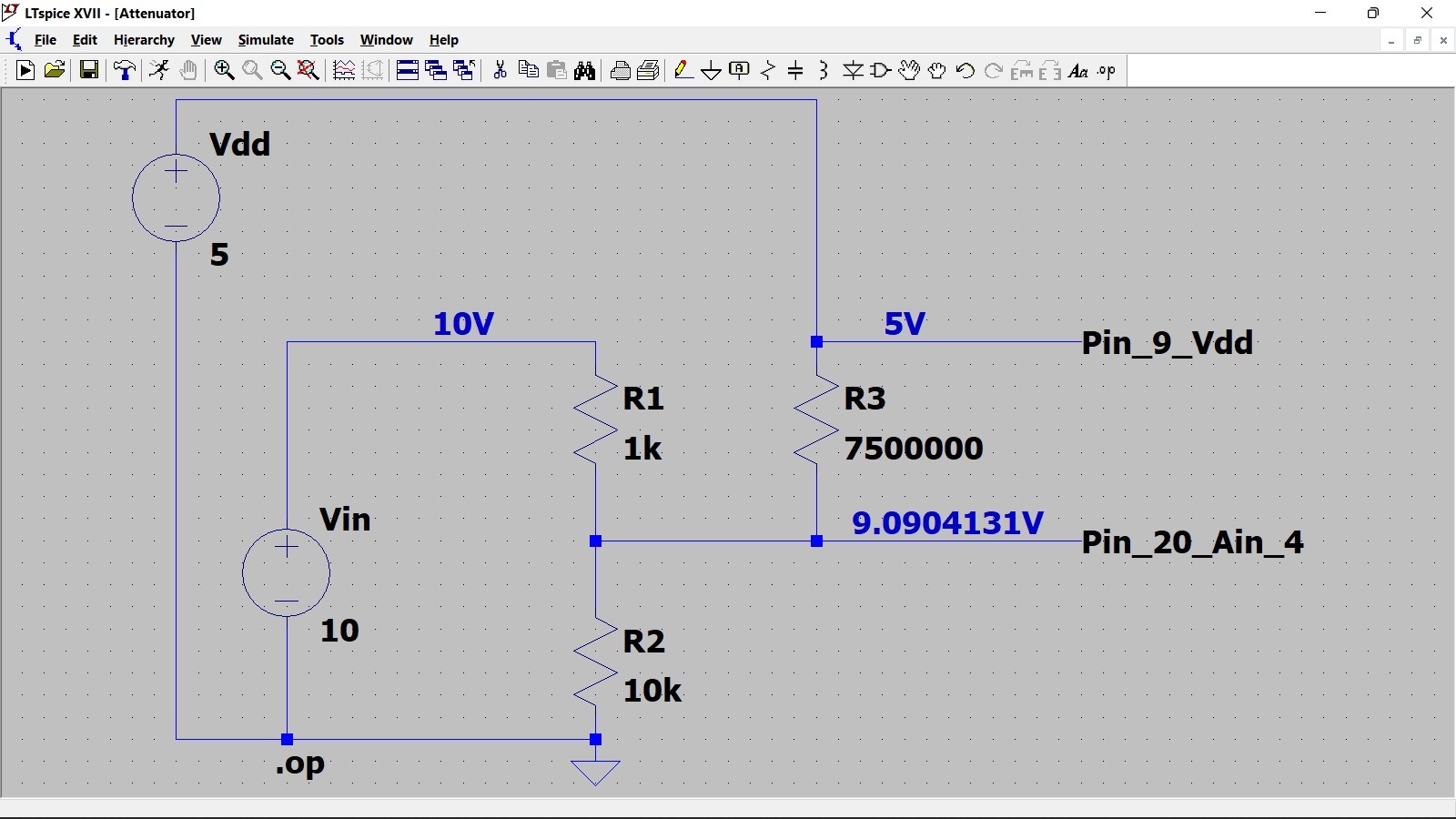Place an Inductor from toolbar
This screenshot has width=1456, height=819.
point(824,71)
